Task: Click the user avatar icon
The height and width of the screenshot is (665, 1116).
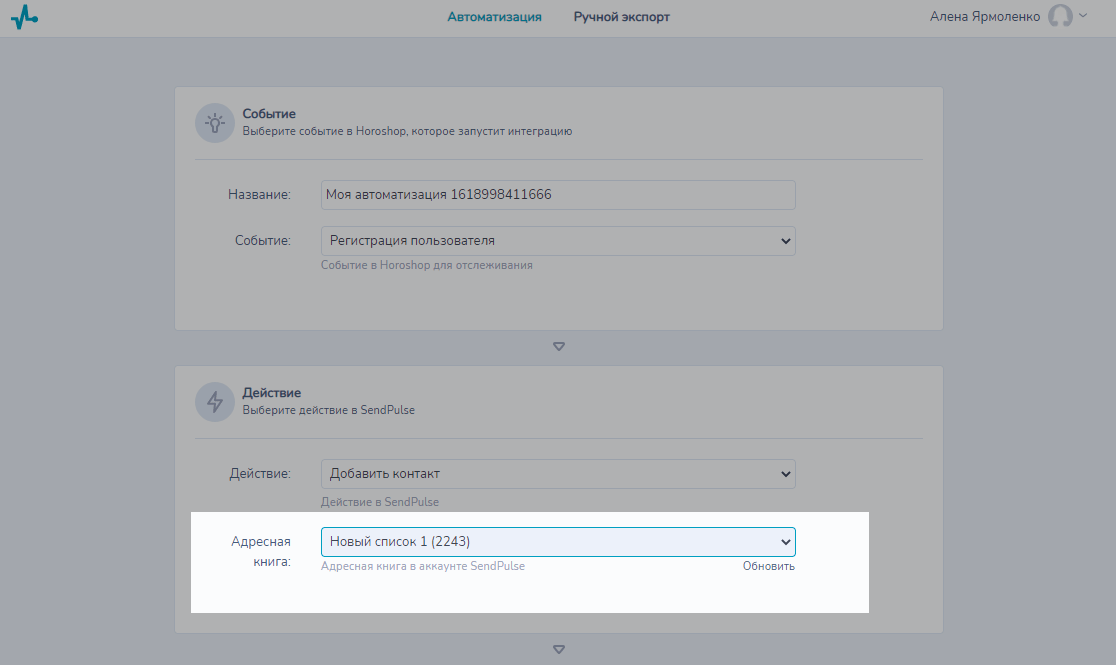Action: click(1060, 17)
